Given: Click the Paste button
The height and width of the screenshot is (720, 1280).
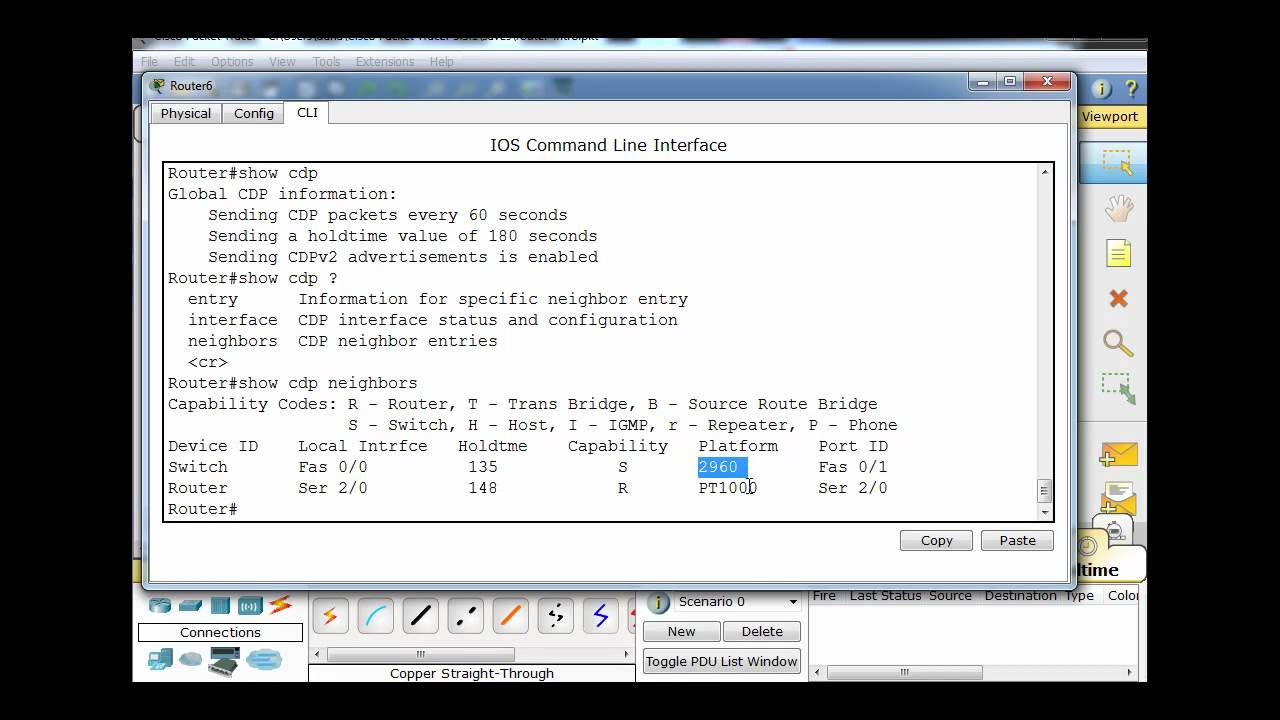Looking at the screenshot, I should (1017, 540).
